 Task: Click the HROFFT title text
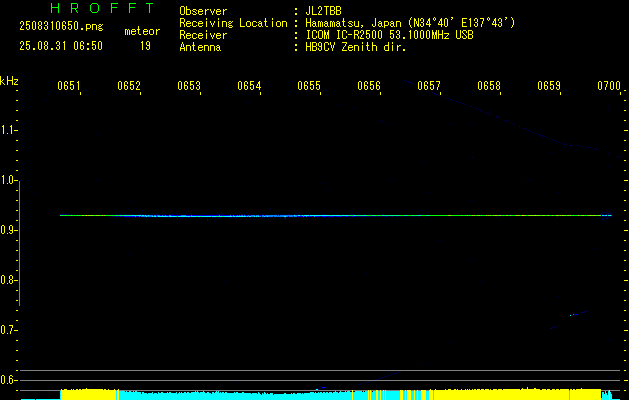(x=102, y=8)
